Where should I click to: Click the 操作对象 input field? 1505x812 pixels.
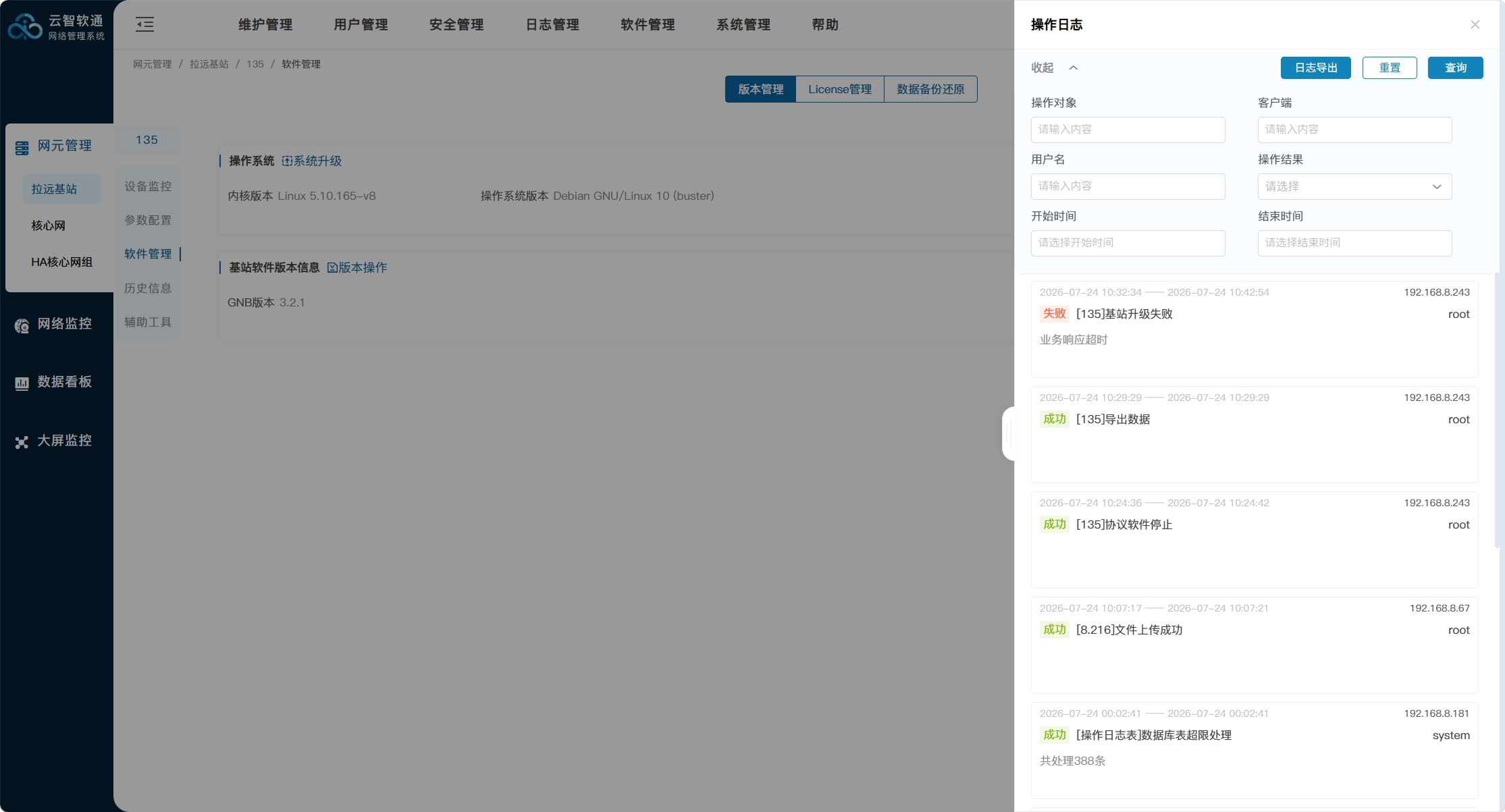1128,130
